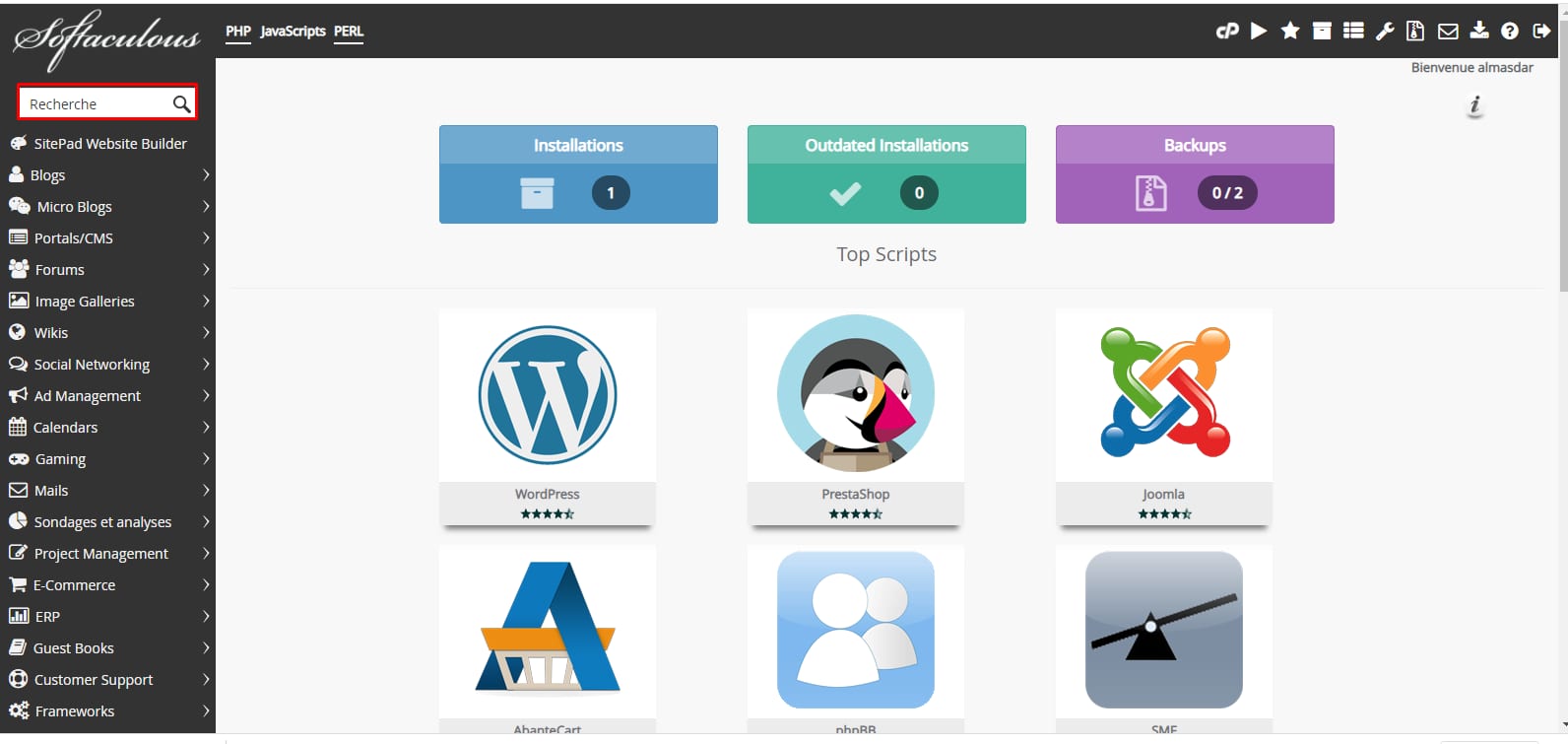This screenshot has width=1568, height=744.
Task: Open SitePad Website Builder link
Action: click(x=109, y=144)
